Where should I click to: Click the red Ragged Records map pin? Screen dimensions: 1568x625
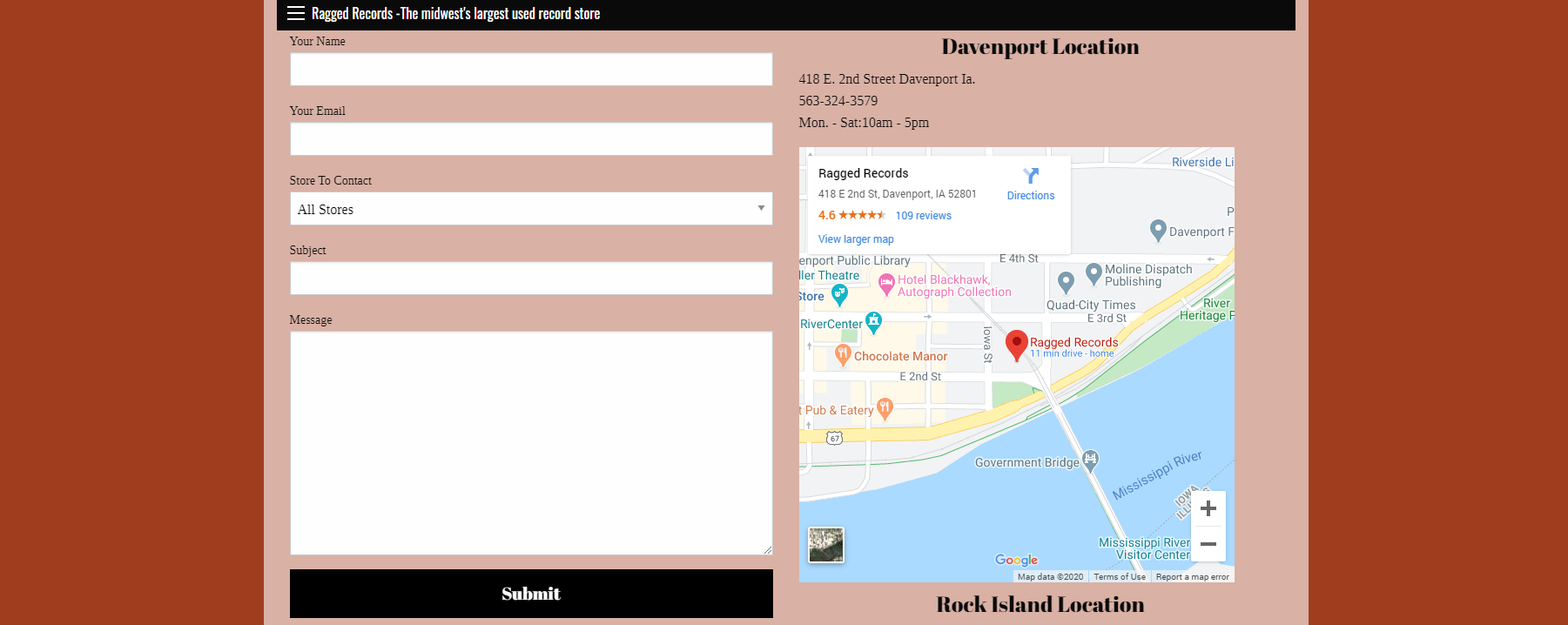pyautogui.click(x=1016, y=346)
